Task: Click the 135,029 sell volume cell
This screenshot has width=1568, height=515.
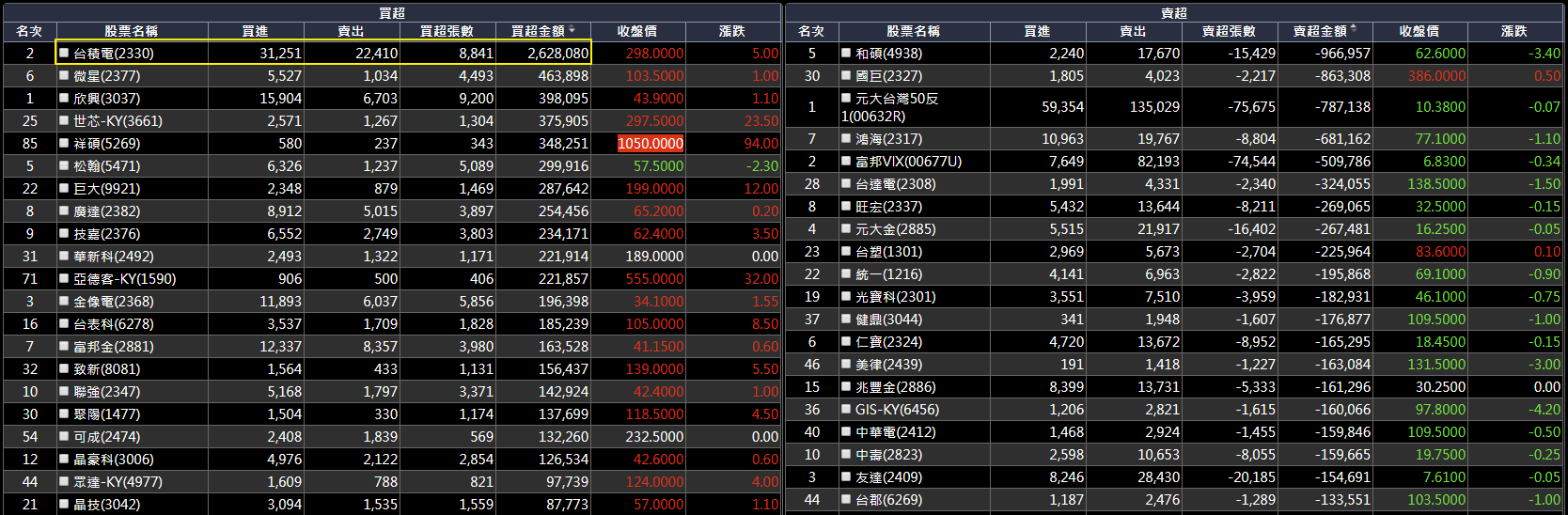Action: click(x=1134, y=107)
